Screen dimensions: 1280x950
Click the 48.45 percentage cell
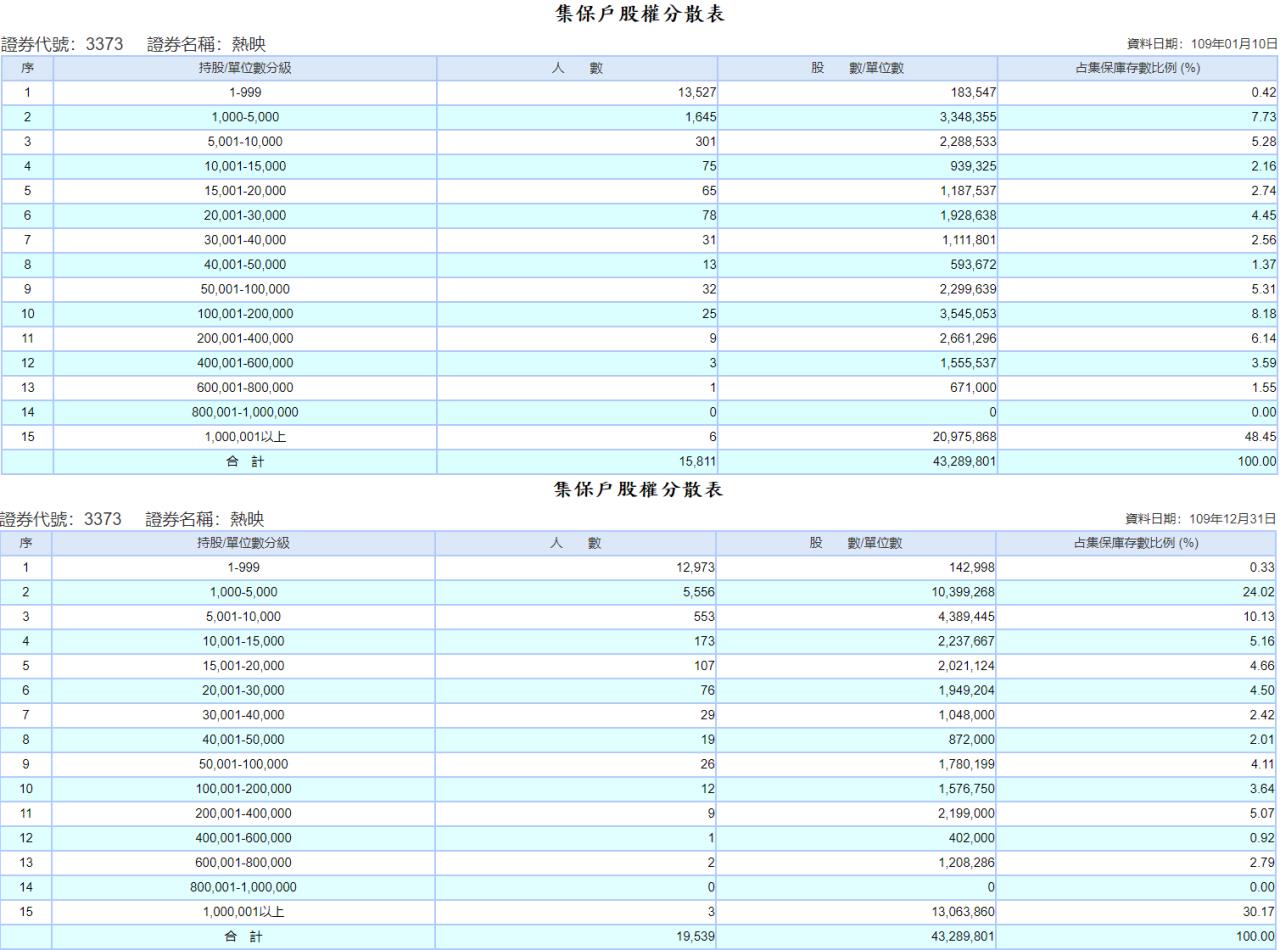[x=1256, y=437]
